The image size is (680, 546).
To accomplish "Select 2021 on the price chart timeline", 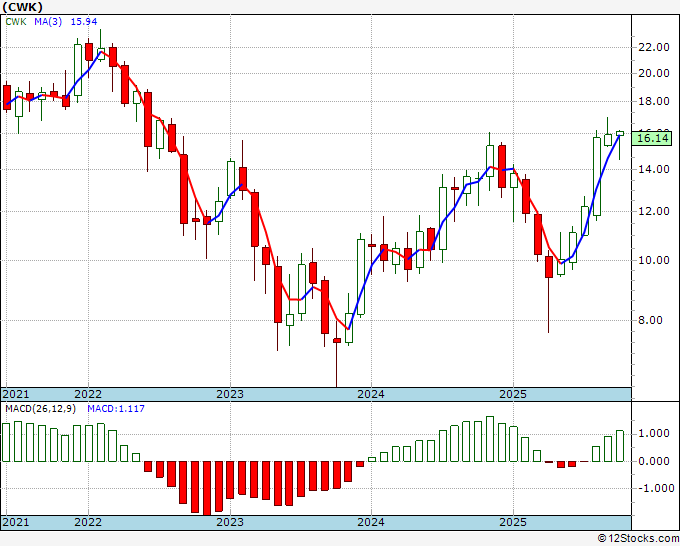I will [x=16, y=394].
